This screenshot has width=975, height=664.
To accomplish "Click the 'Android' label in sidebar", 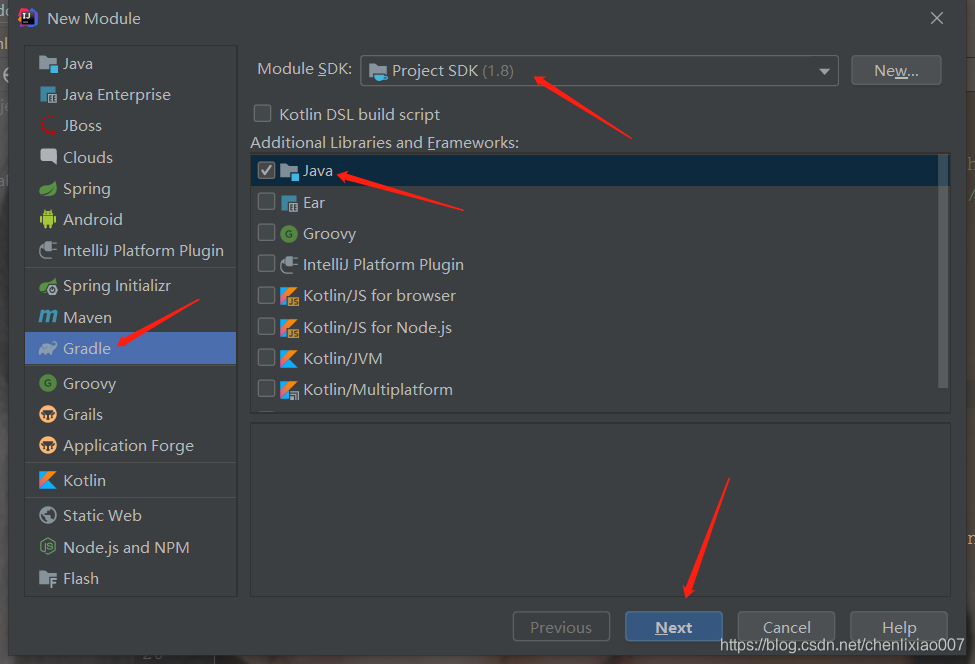I will [93, 219].
